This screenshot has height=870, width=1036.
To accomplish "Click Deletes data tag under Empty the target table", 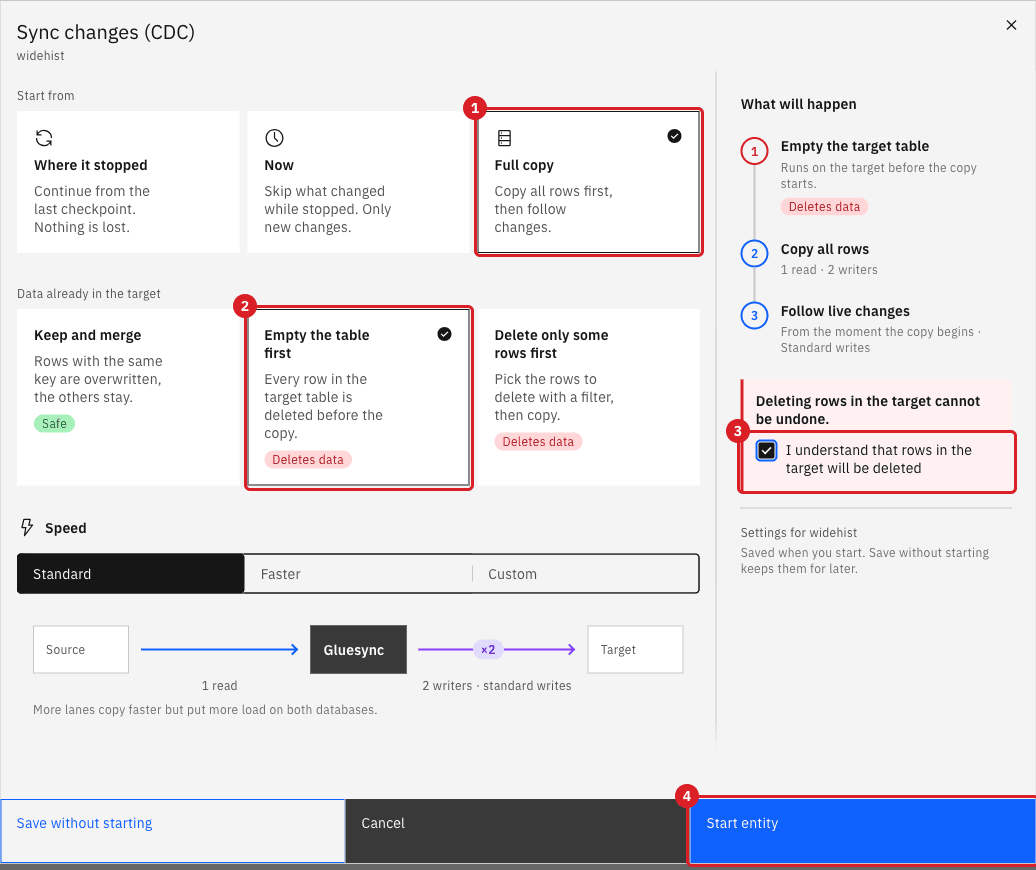I will [824, 207].
